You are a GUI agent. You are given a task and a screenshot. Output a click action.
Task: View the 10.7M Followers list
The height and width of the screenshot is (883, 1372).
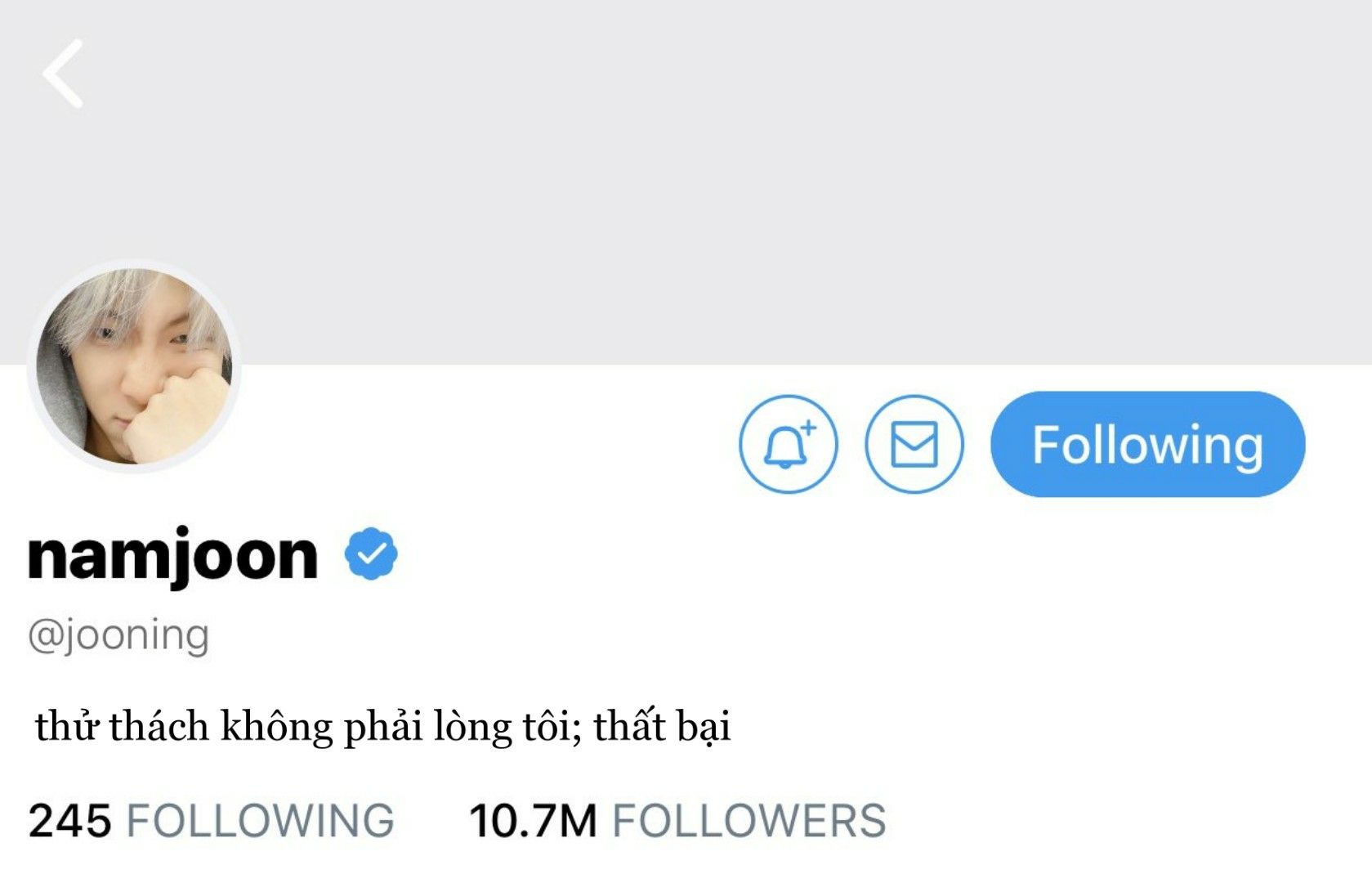click(x=677, y=821)
